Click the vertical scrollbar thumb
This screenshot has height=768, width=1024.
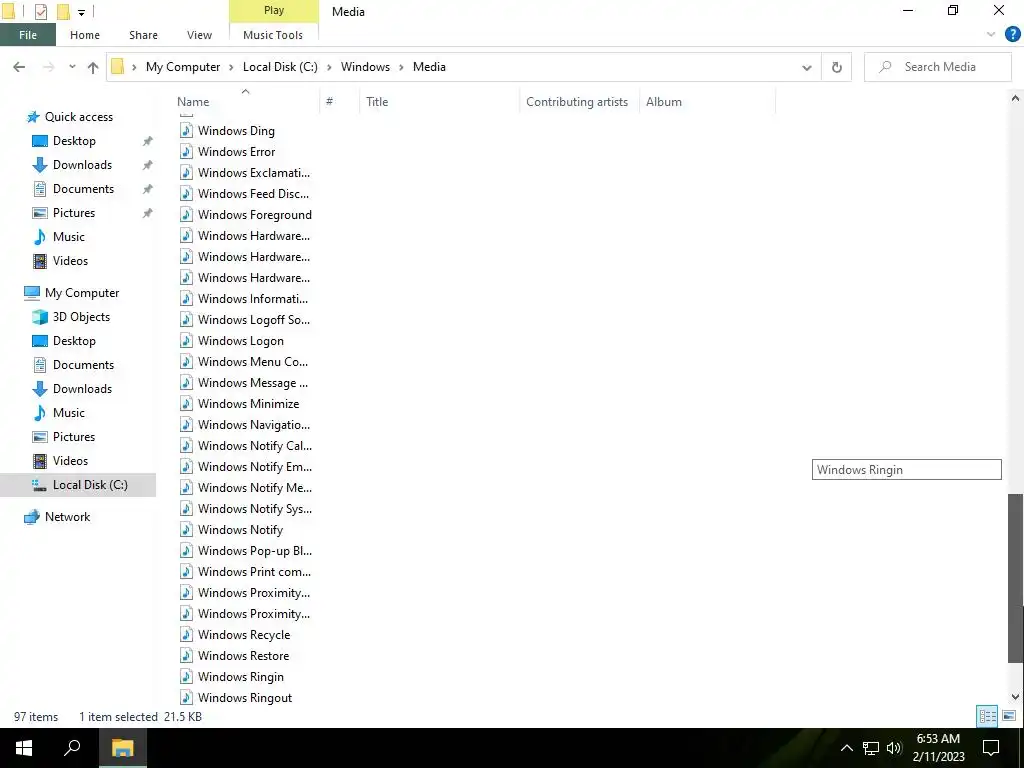click(1016, 578)
